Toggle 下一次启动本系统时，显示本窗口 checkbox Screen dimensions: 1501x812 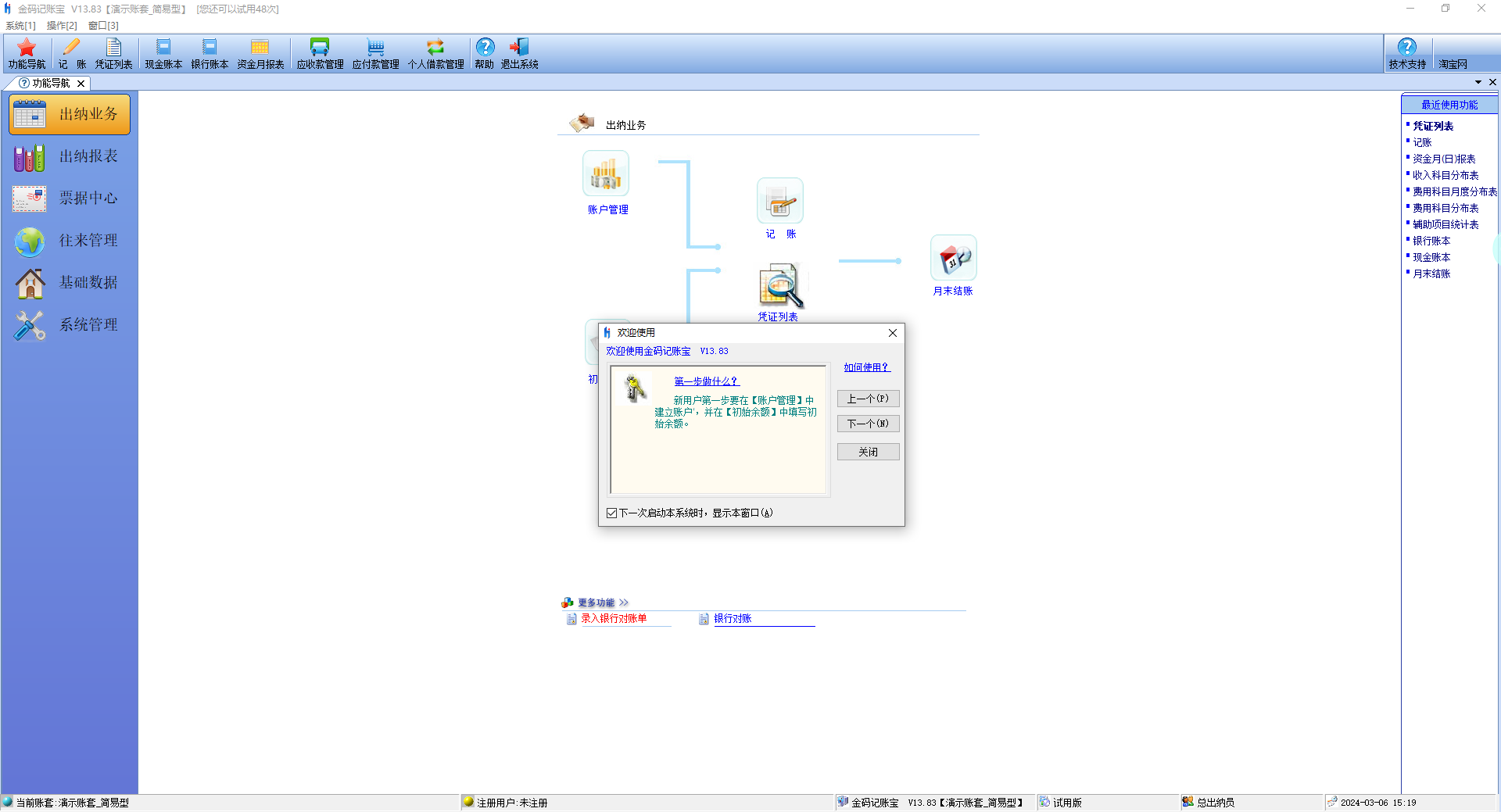(x=611, y=513)
